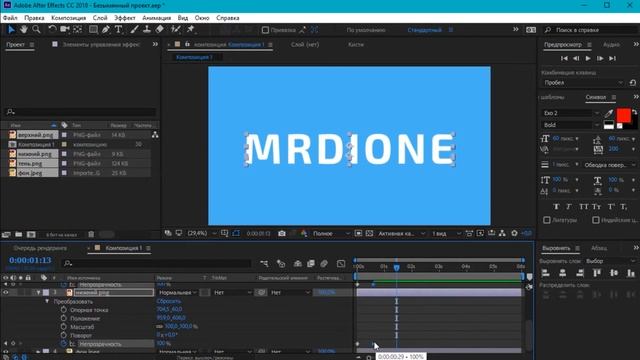Open the Композиция menu

tap(69, 18)
